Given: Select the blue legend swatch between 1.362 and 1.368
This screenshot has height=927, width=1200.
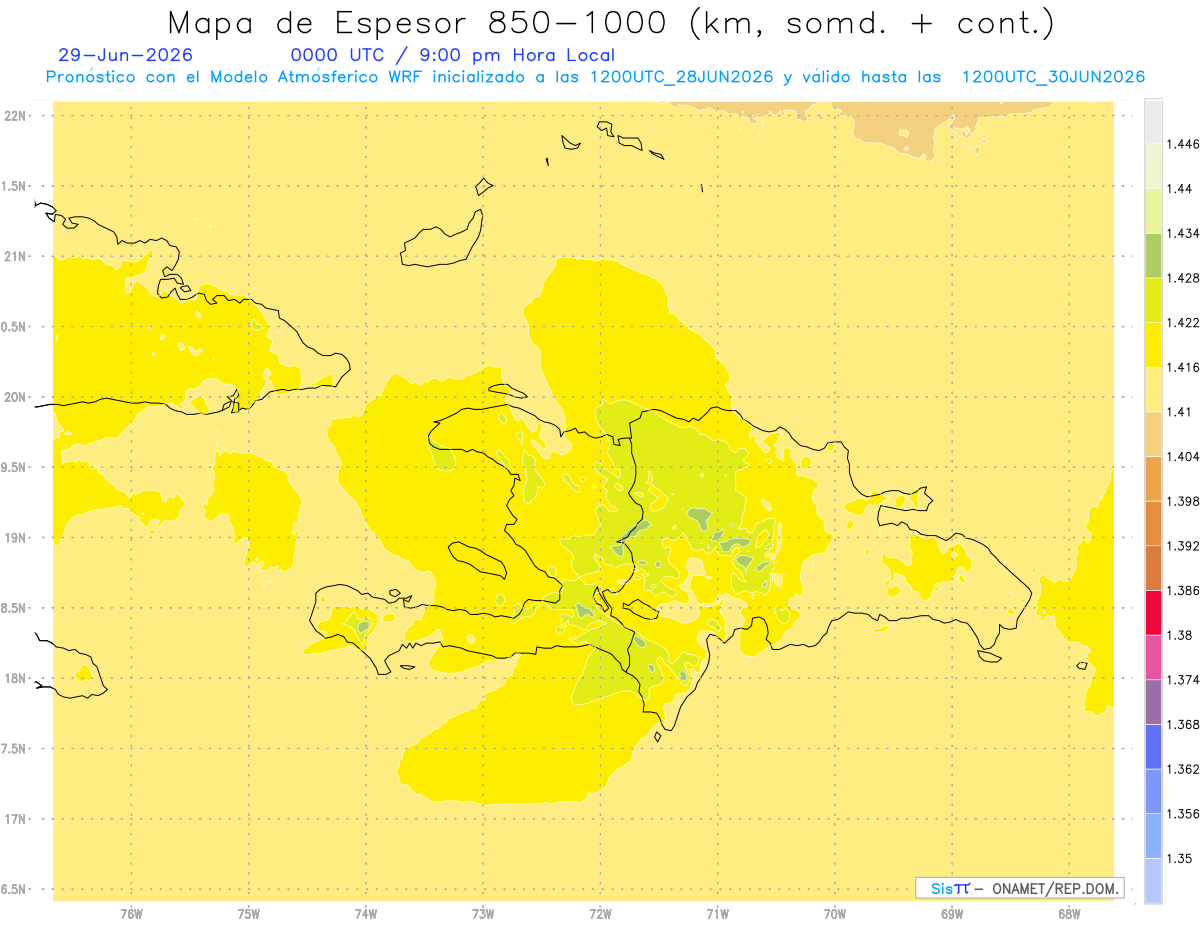Looking at the screenshot, I should pyautogui.click(x=1153, y=746).
